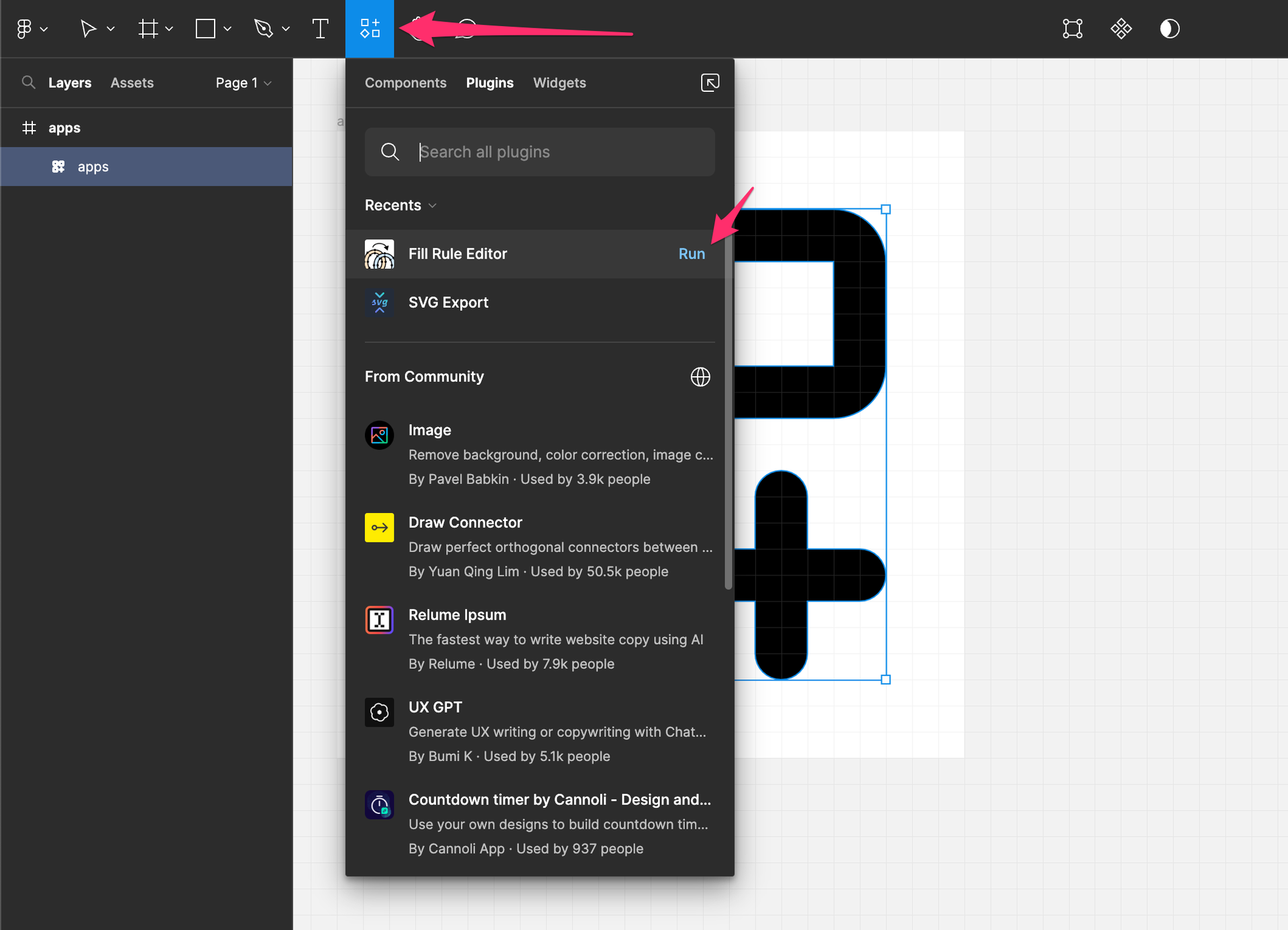The width and height of the screenshot is (1288, 930).
Task: Click the Resources tool in toolbar
Action: (370, 29)
